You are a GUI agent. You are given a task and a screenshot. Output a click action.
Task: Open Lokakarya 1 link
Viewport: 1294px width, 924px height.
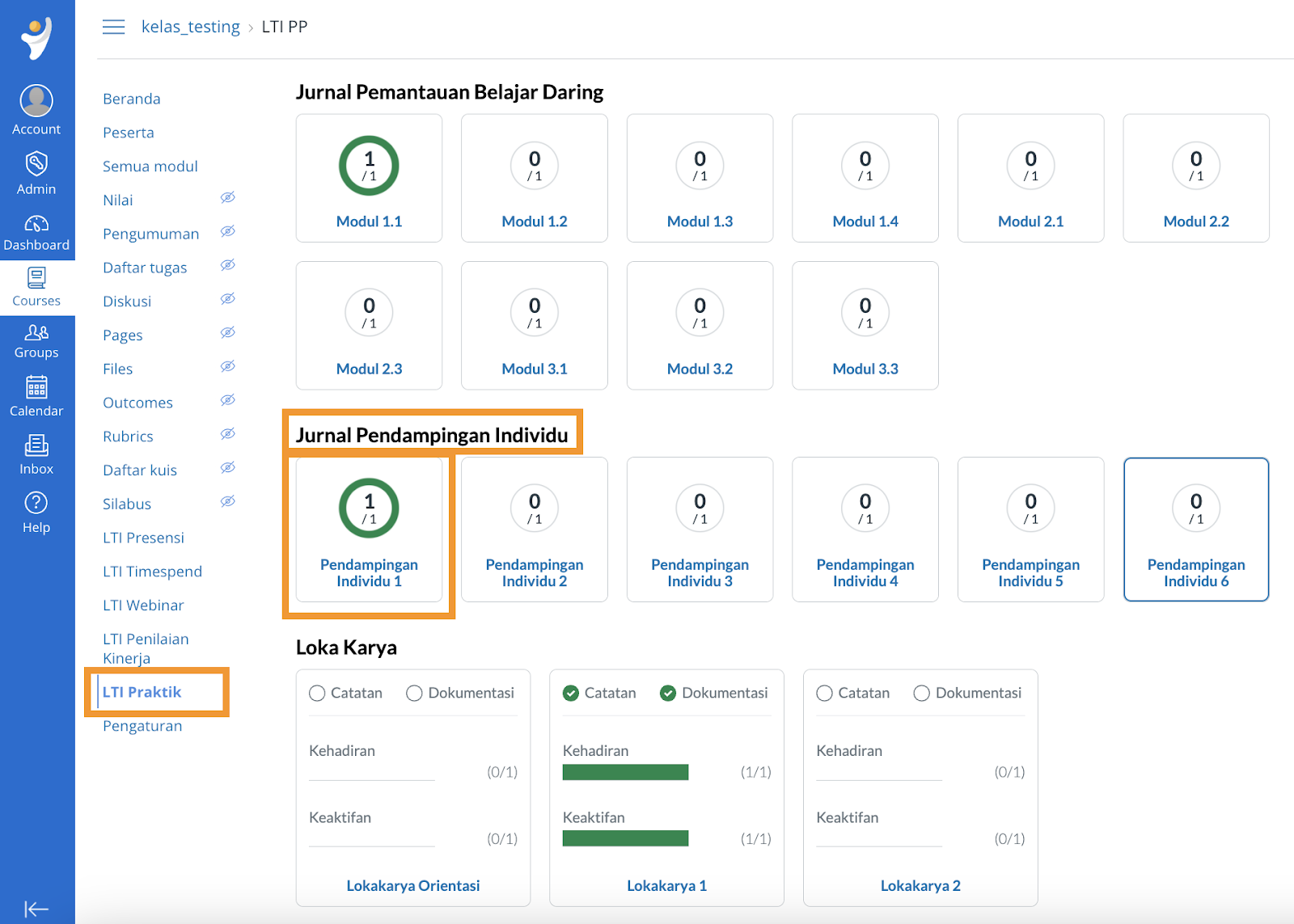tap(667, 886)
